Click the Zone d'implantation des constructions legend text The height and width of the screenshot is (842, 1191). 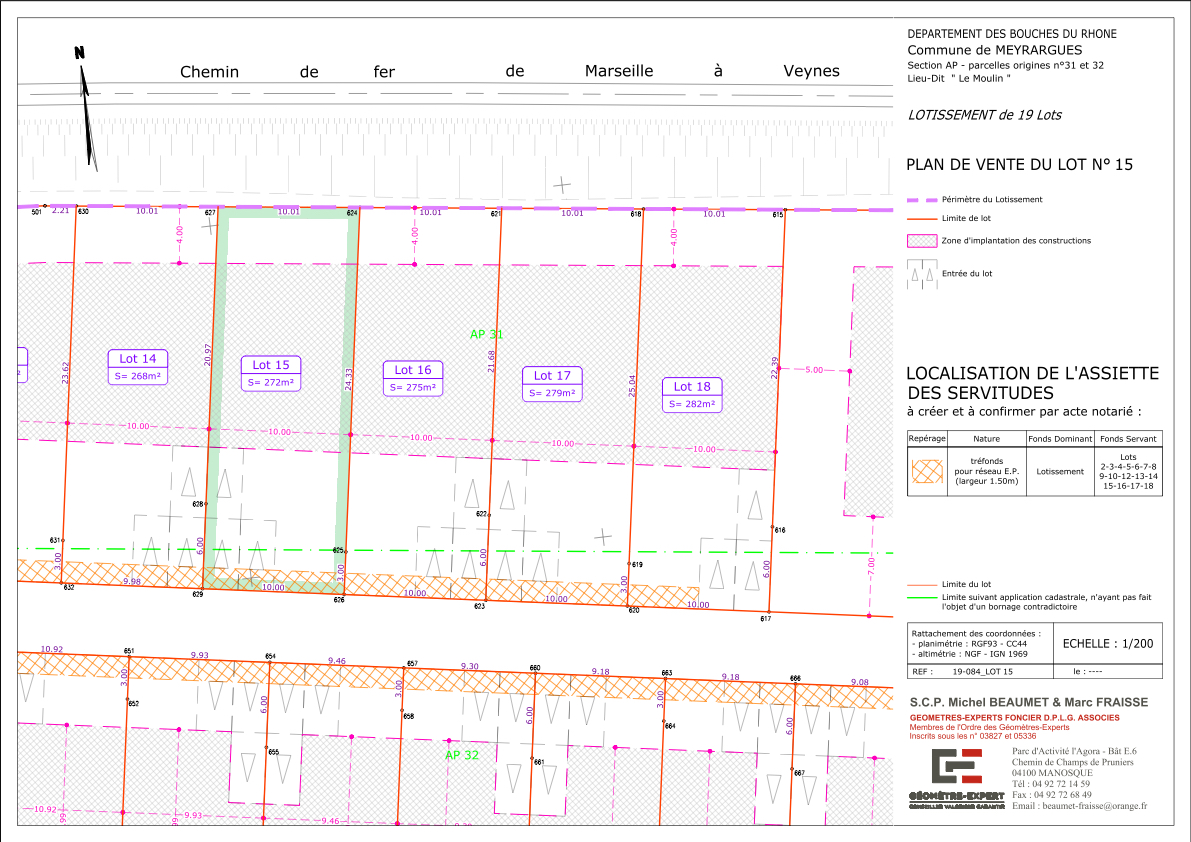(1016, 241)
